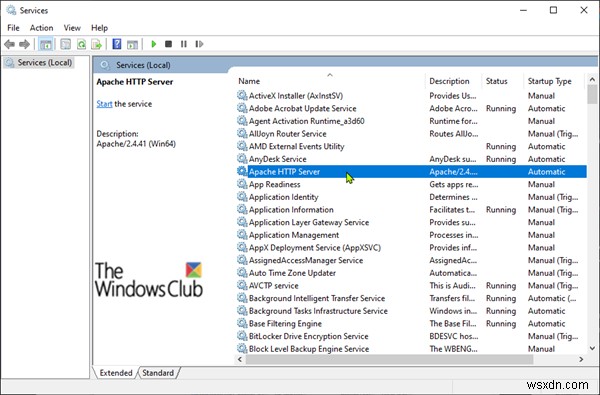Open the Properties toolbar icon
This screenshot has width=600, height=395.
point(65,44)
